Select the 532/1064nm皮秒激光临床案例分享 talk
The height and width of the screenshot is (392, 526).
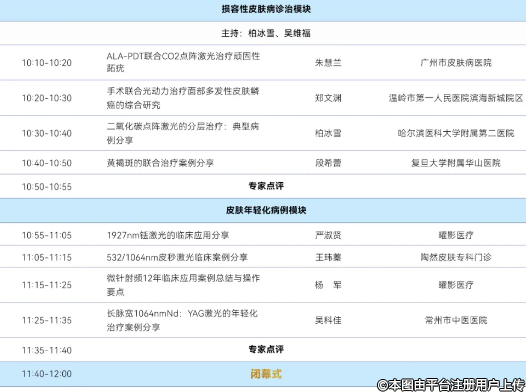pyautogui.click(x=177, y=257)
